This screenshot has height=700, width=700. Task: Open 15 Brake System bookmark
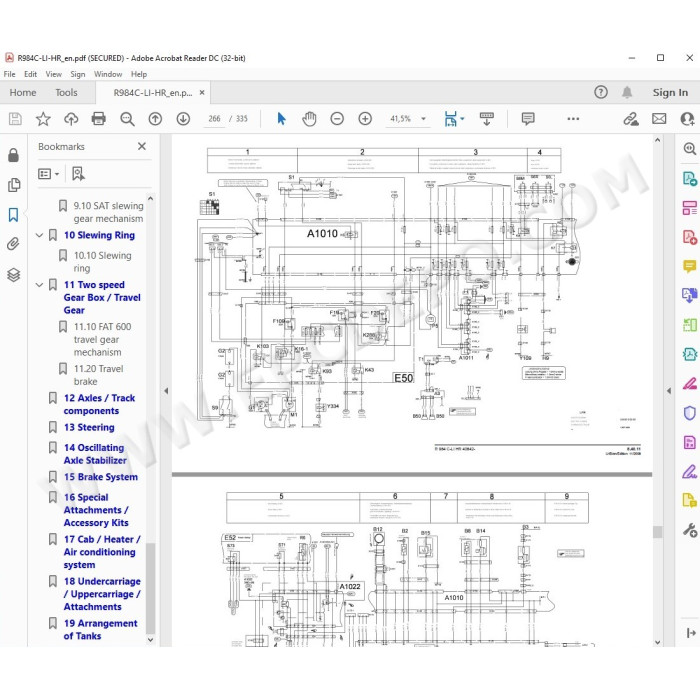click(x=100, y=477)
